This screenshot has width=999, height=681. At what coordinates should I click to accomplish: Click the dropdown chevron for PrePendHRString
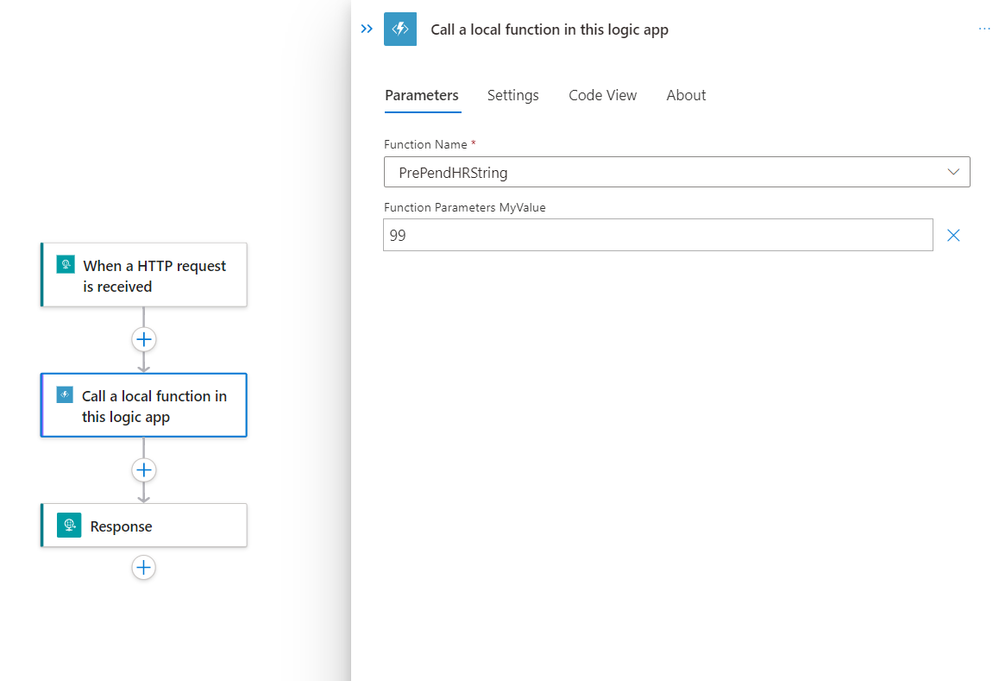[x=953, y=172]
